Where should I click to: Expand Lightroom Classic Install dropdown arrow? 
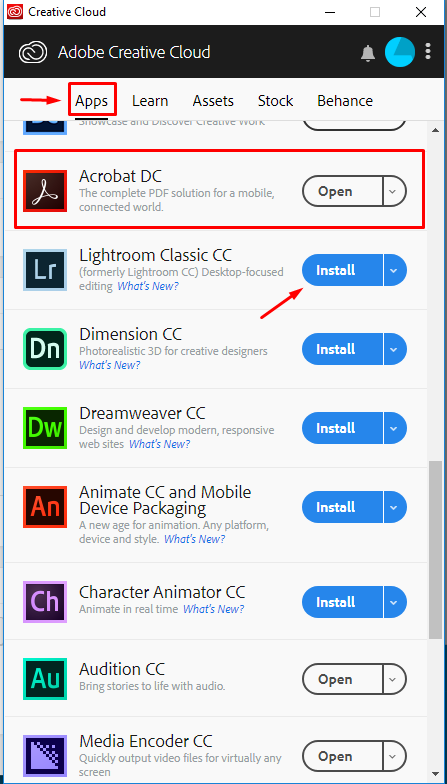click(395, 270)
